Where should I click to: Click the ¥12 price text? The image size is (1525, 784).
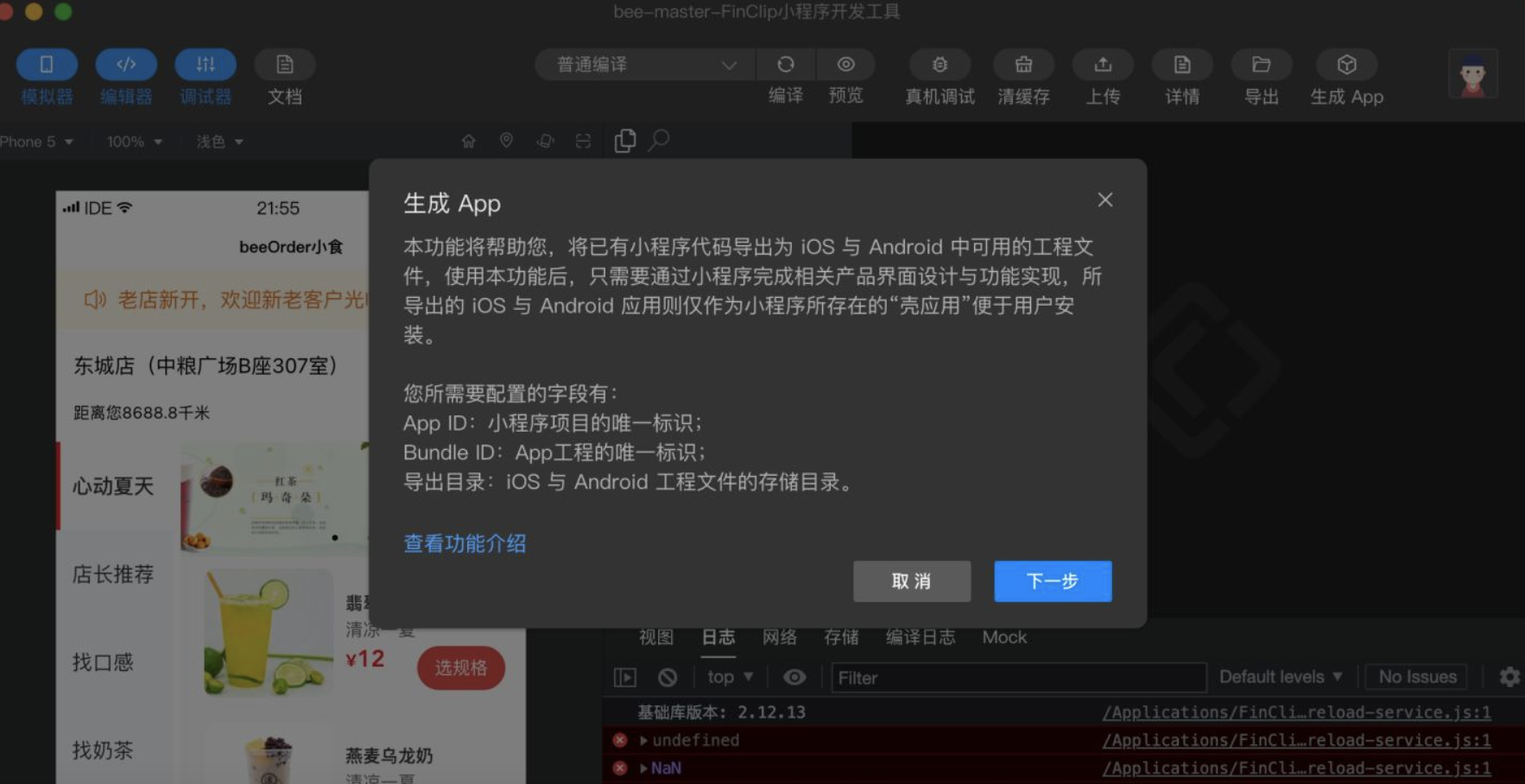click(365, 659)
